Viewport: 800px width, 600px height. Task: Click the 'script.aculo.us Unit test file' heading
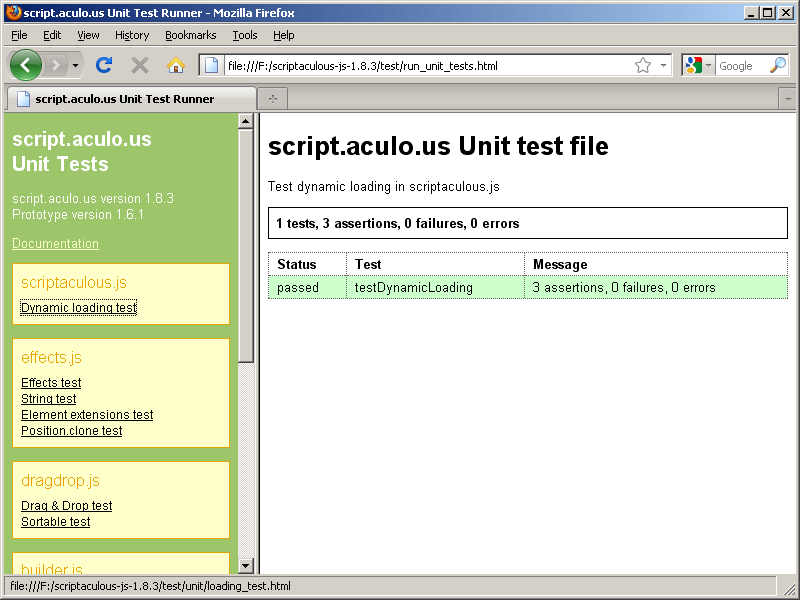[x=438, y=146]
